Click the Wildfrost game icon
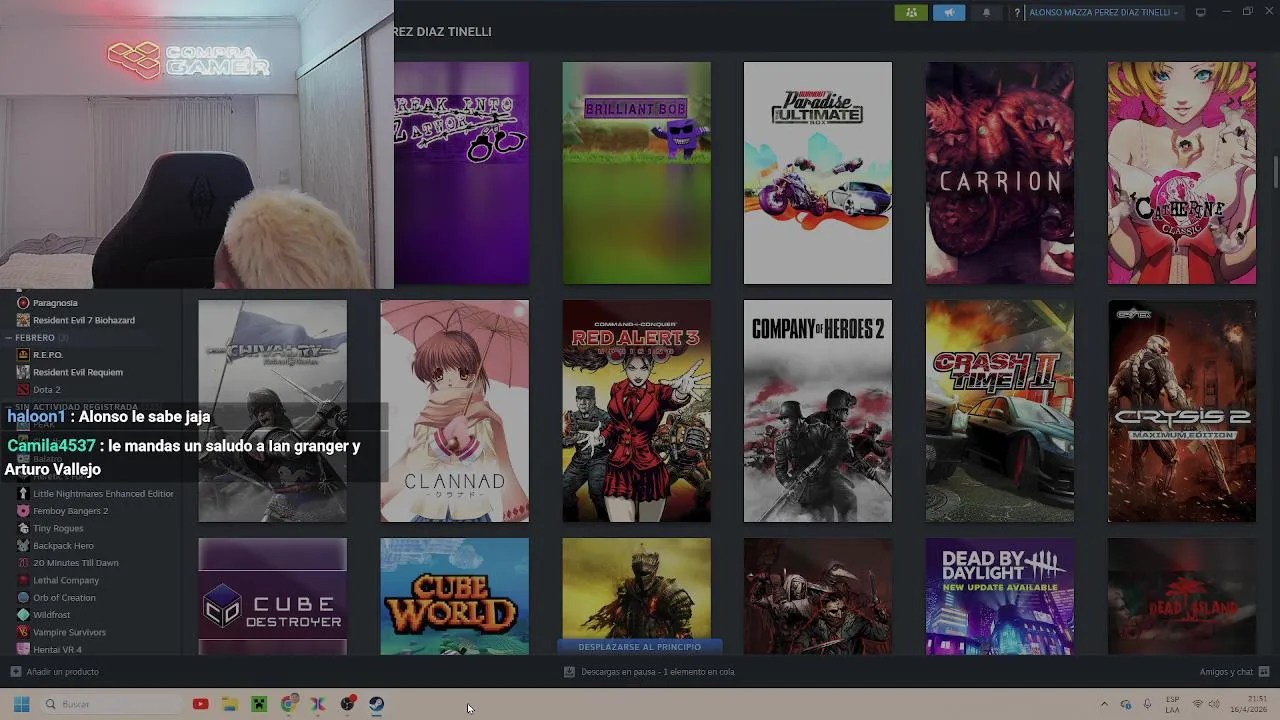 pos(23,615)
